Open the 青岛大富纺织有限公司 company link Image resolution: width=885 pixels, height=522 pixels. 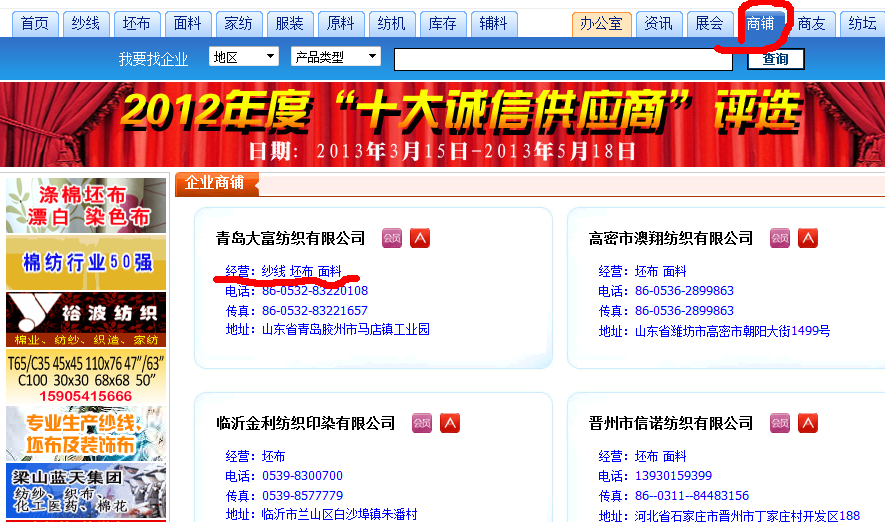[291, 238]
